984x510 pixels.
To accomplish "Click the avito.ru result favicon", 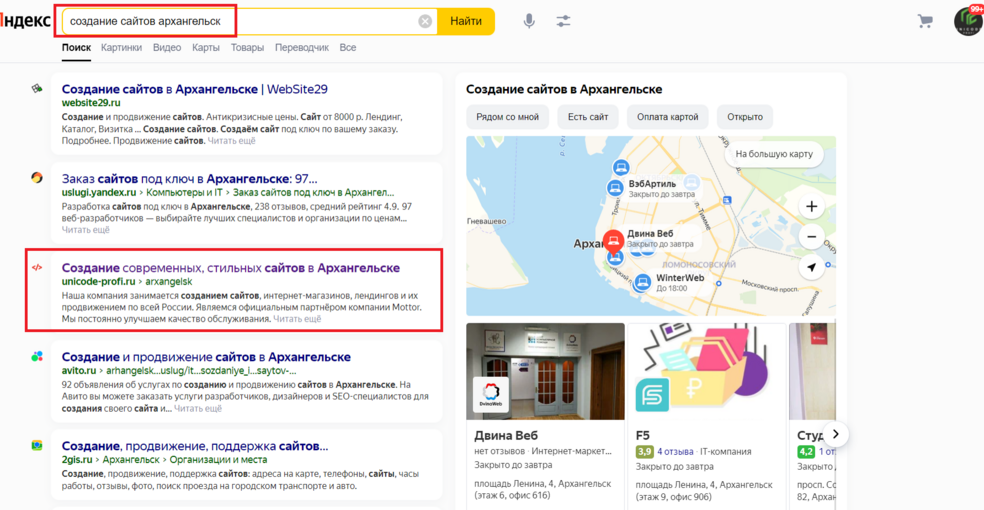I will [37, 356].
